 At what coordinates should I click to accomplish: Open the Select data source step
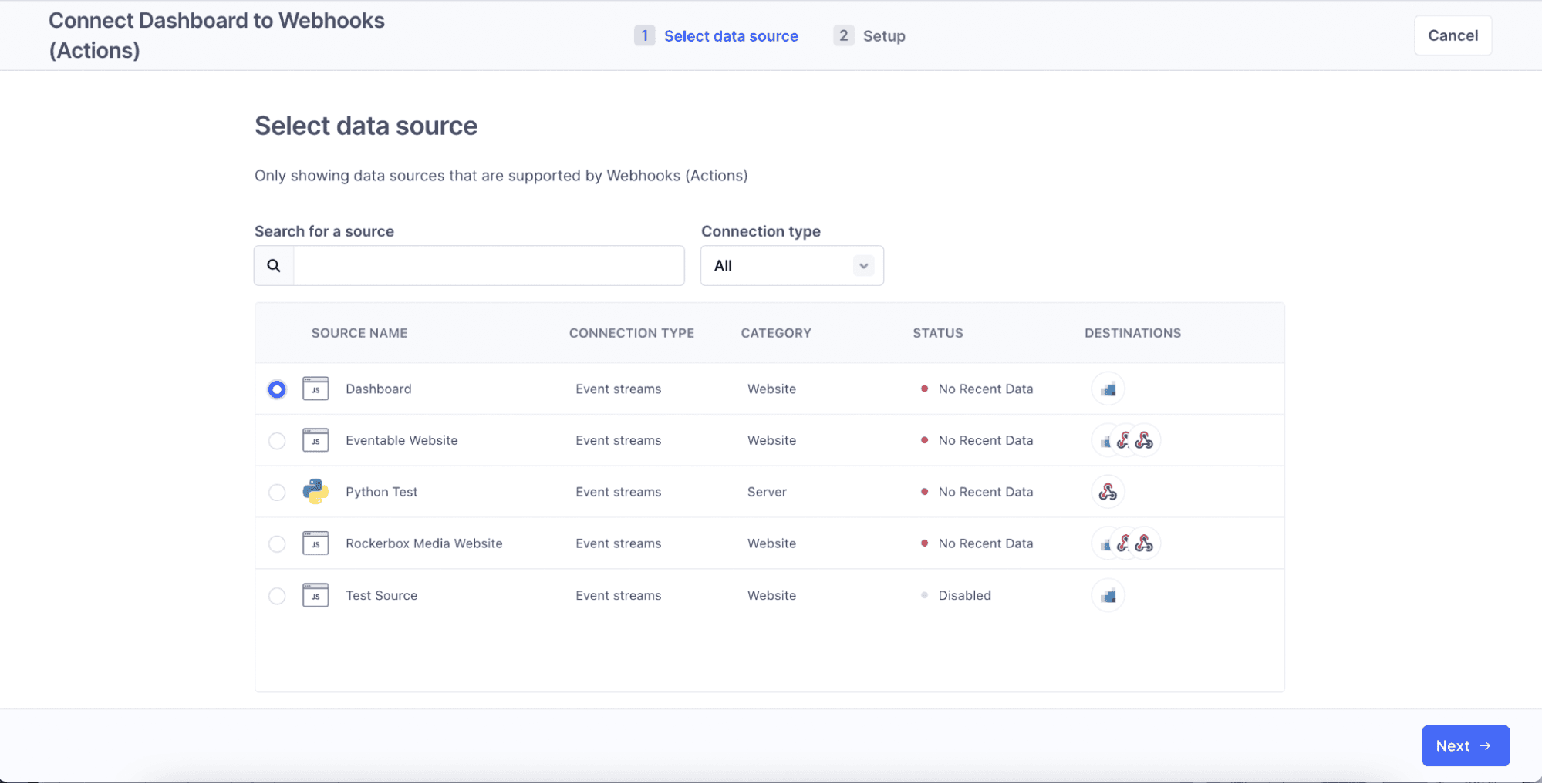coord(731,35)
